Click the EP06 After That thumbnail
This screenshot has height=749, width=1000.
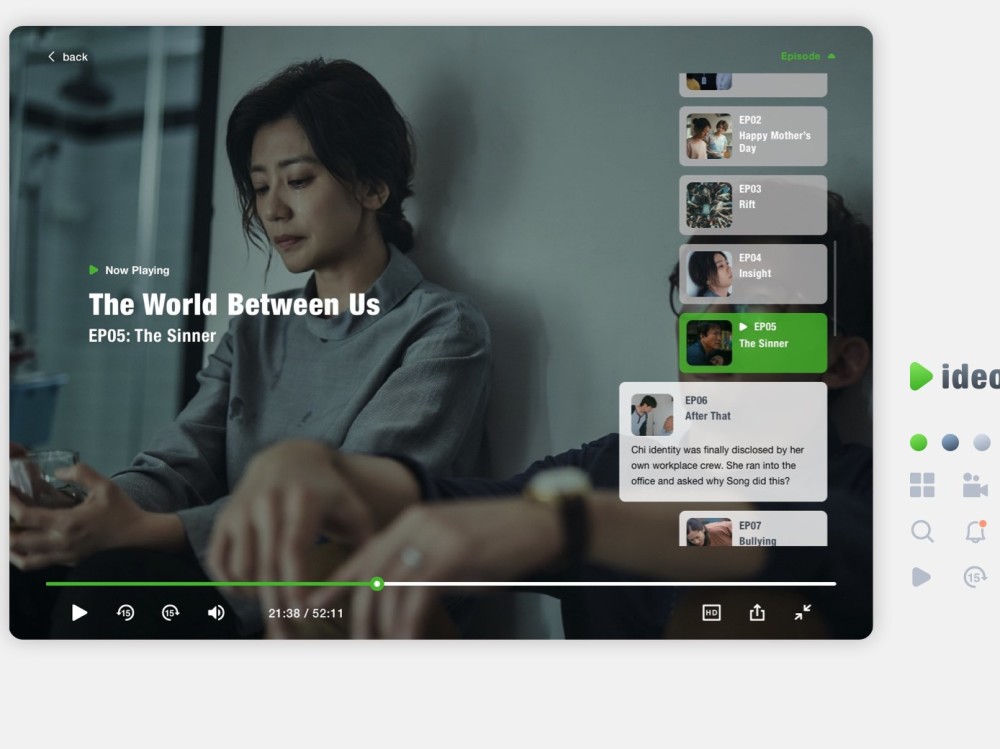pyautogui.click(x=652, y=415)
